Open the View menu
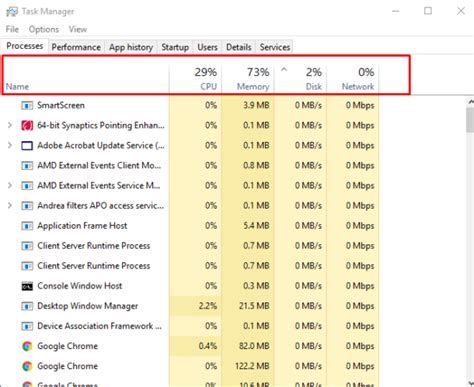474x387 pixels. 78,29
